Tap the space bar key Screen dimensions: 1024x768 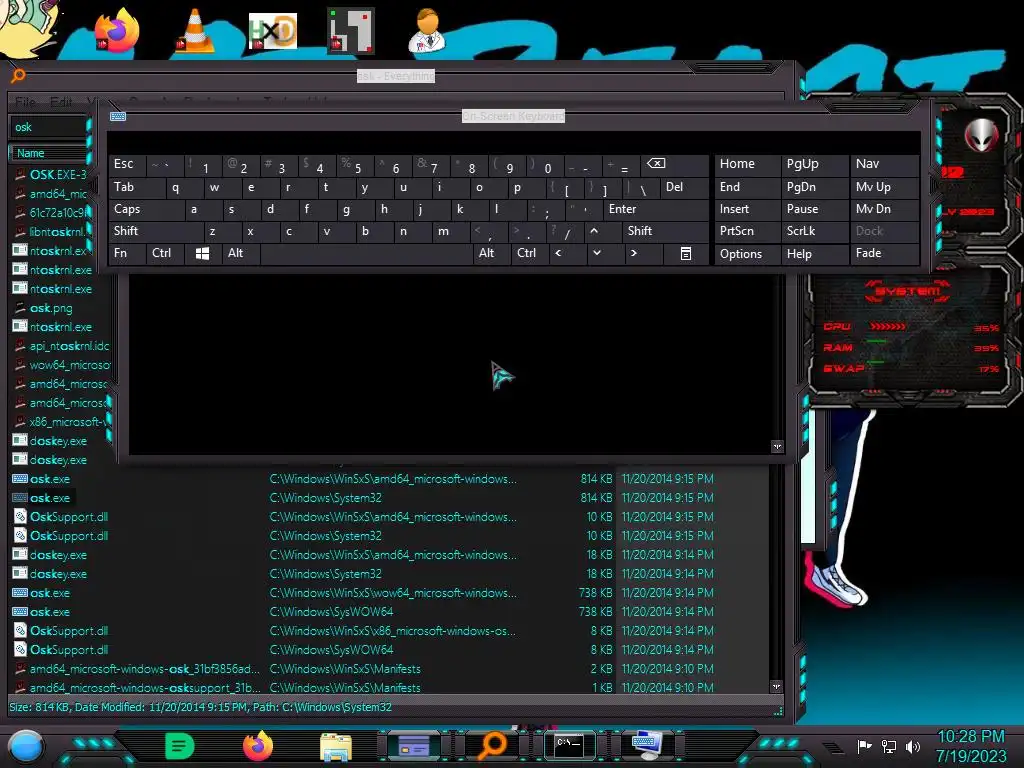tap(366, 253)
